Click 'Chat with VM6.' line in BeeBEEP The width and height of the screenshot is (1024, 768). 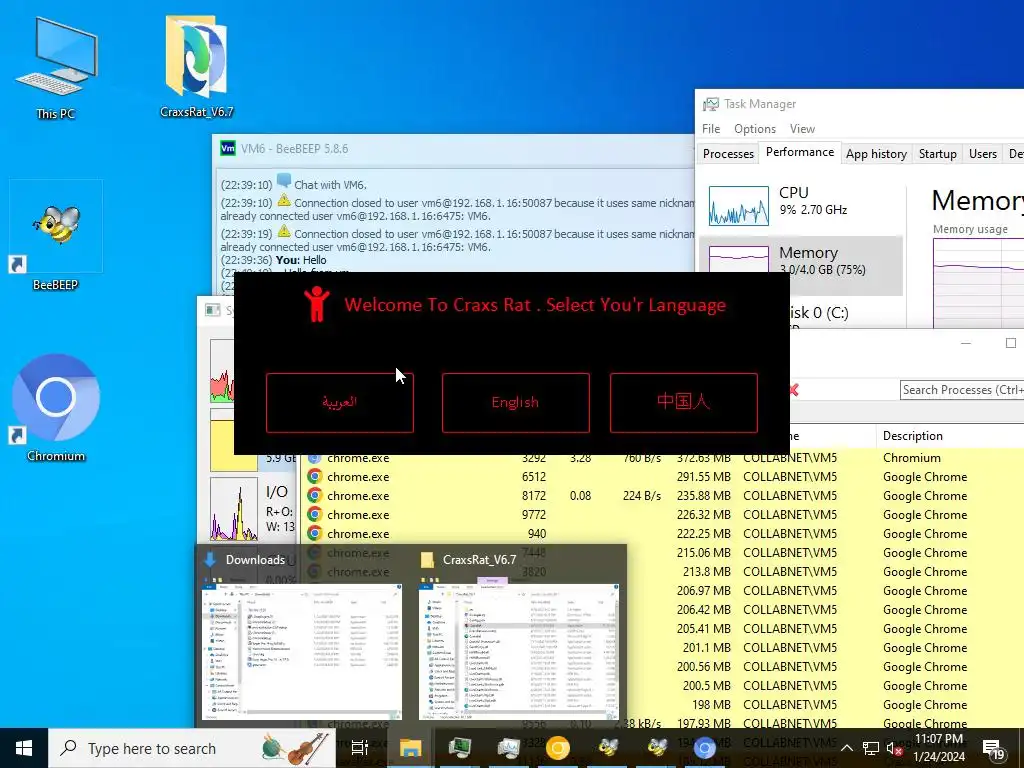pyautogui.click(x=330, y=185)
